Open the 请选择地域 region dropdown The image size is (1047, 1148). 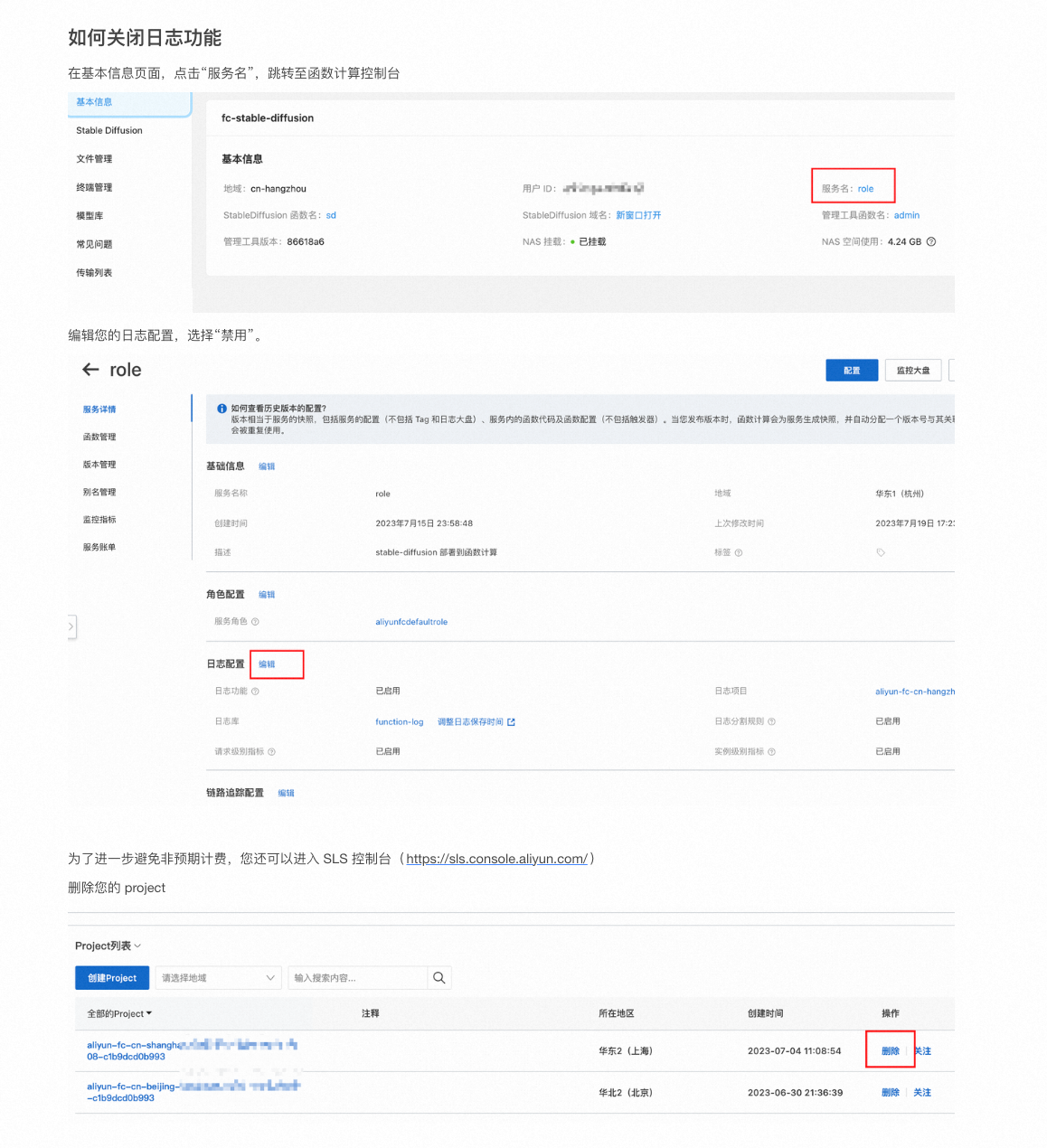(218, 978)
